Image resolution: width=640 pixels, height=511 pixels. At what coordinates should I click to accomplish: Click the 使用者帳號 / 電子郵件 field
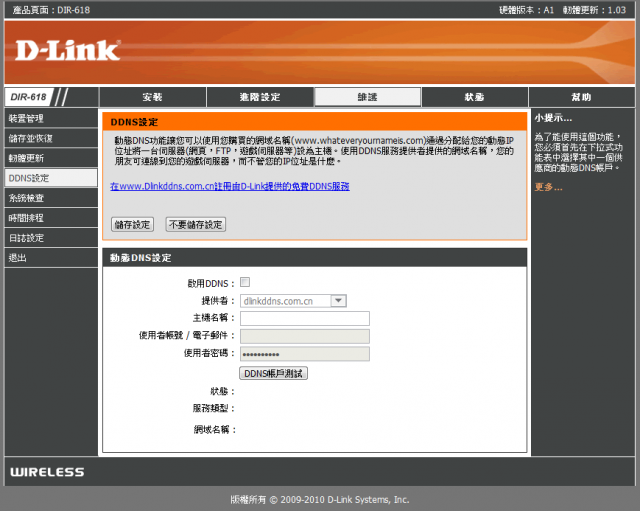point(305,336)
